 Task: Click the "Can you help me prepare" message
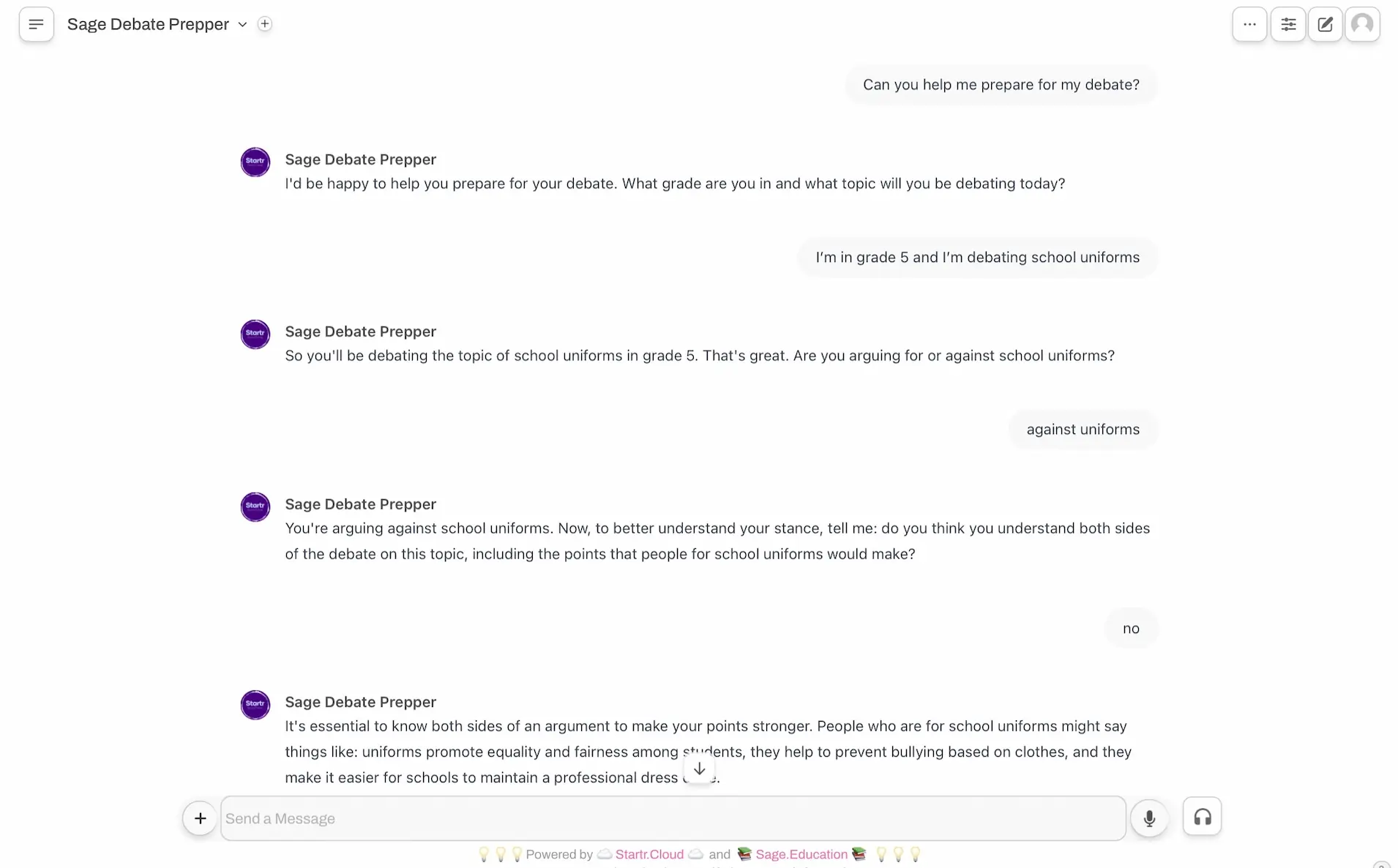(x=1001, y=85)
